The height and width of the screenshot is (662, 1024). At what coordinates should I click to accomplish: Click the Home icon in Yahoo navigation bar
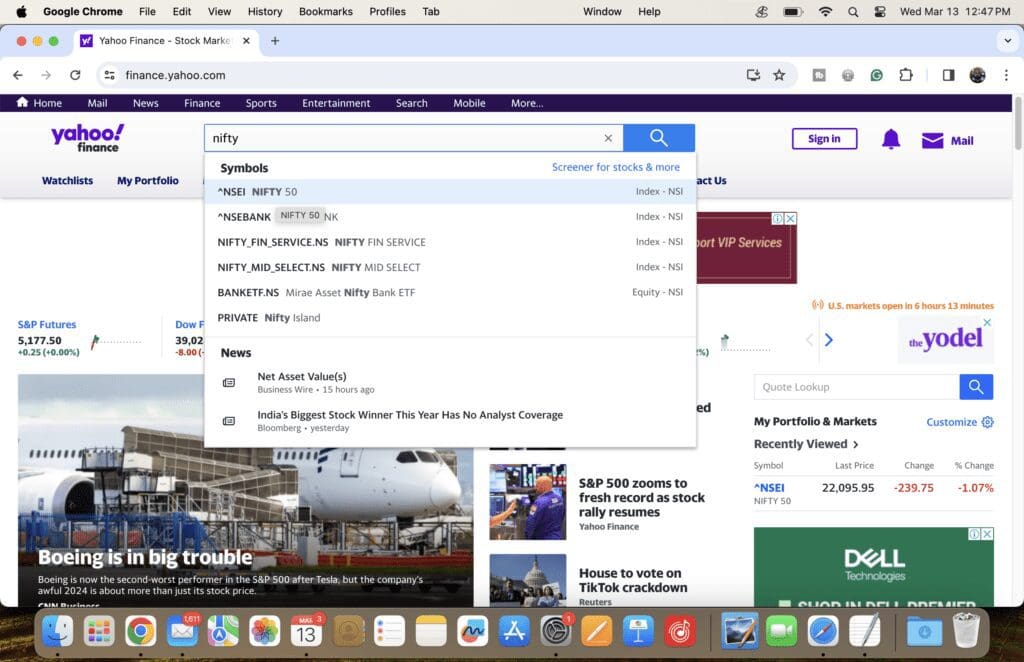pos(22,102)
